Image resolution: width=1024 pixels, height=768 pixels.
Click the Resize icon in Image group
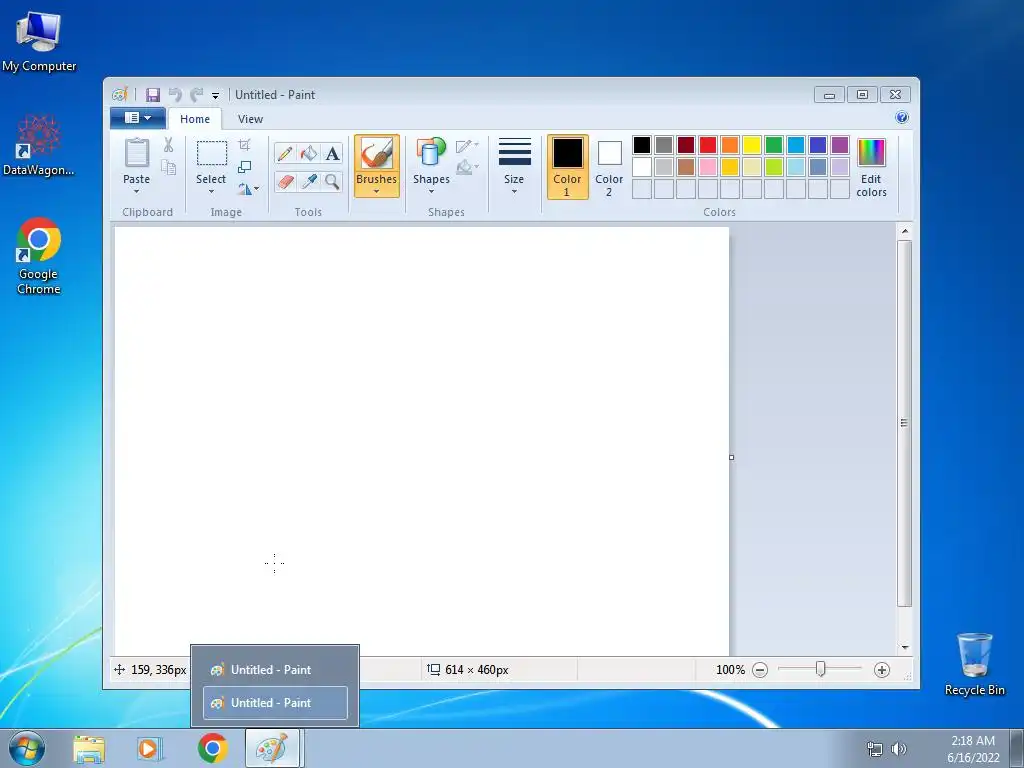point(244,167)
